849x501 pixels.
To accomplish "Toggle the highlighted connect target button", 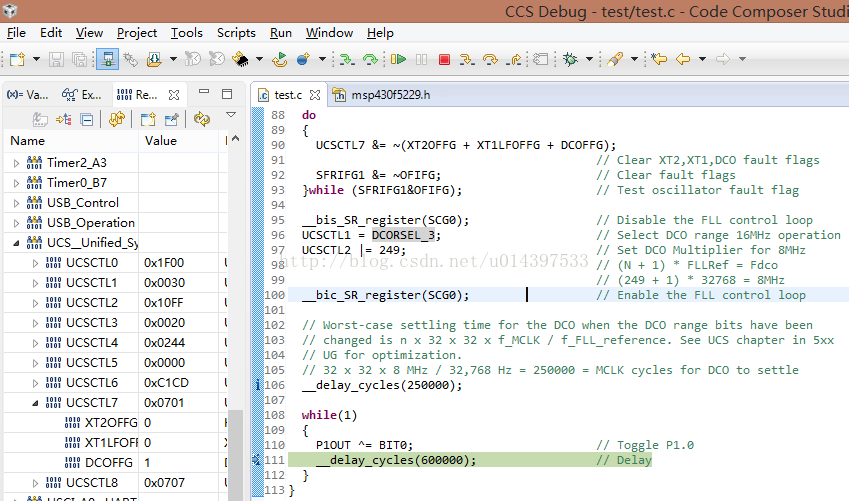I will point(108,60).
